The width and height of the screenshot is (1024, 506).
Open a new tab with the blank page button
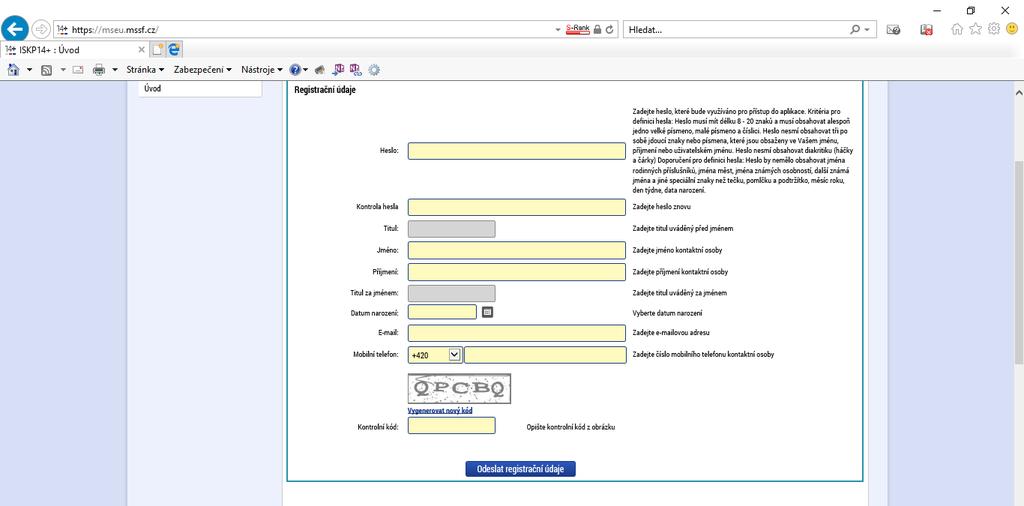pyautogui.click(x=158, y=50)
